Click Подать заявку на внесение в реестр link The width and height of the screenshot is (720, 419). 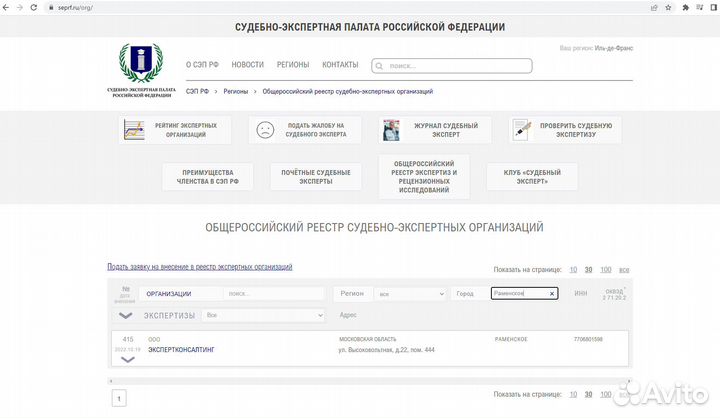[200, 267]
